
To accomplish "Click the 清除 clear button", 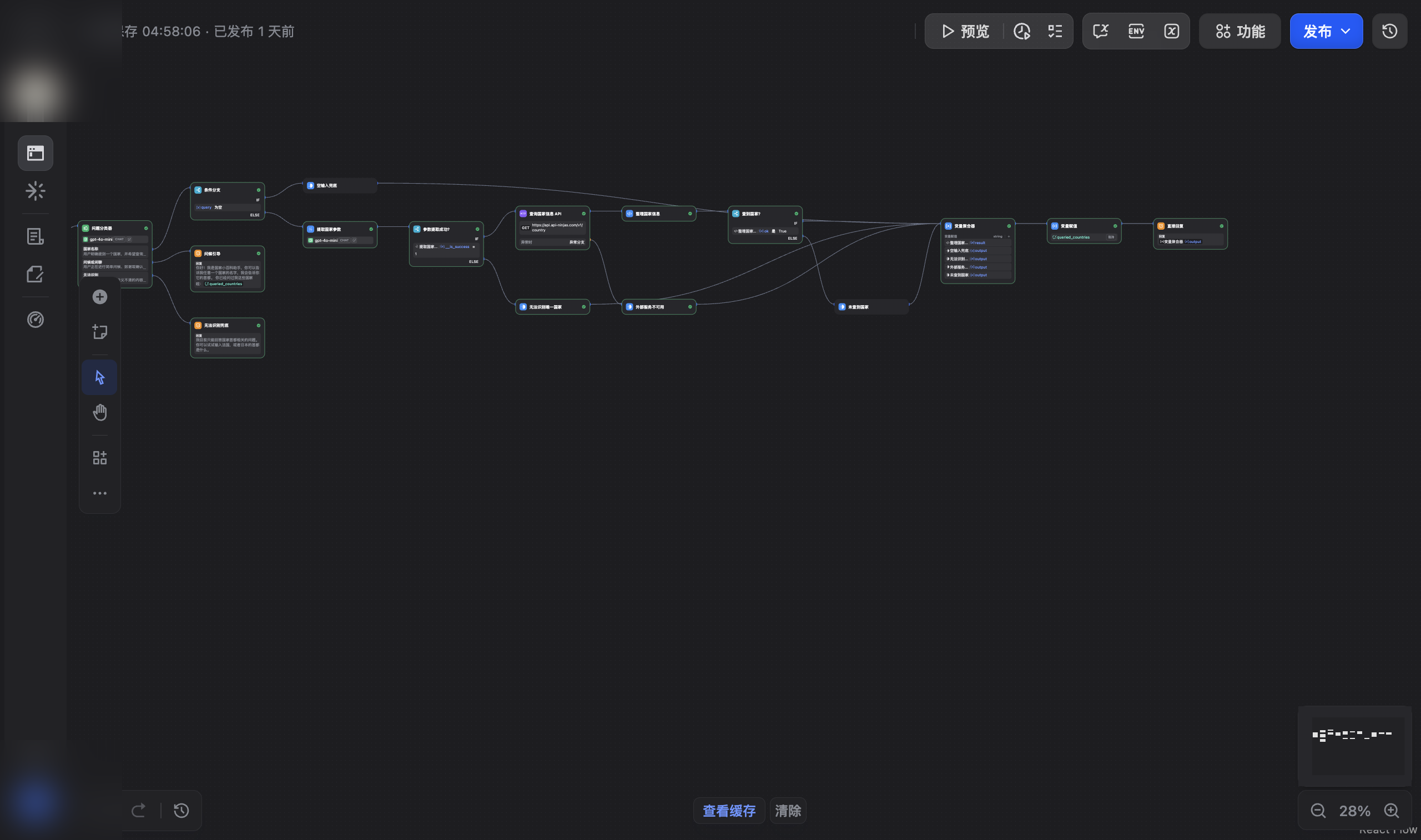I will coord(788,811).
